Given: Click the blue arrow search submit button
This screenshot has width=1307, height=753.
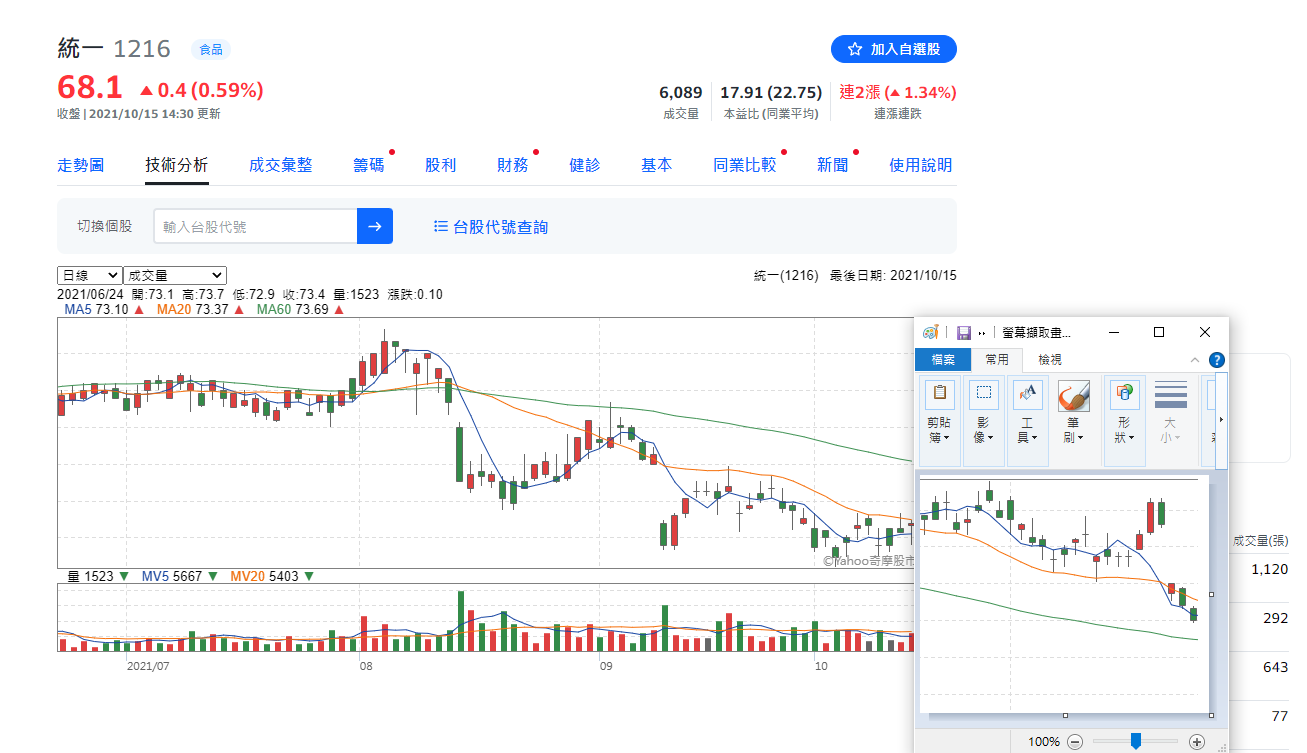Looking at the screenshot, I should (x=375, y=226).
